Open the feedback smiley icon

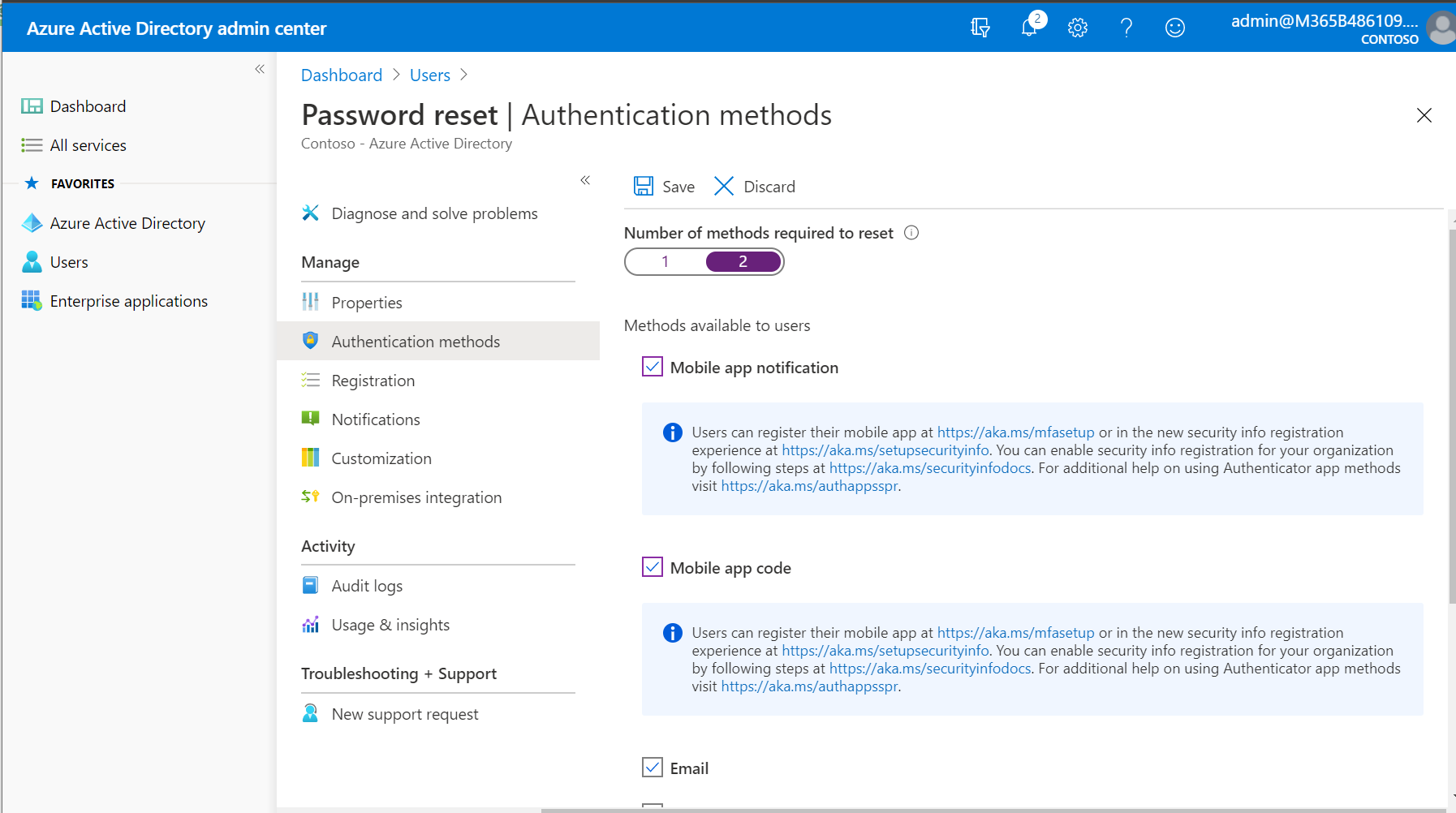1175,28
